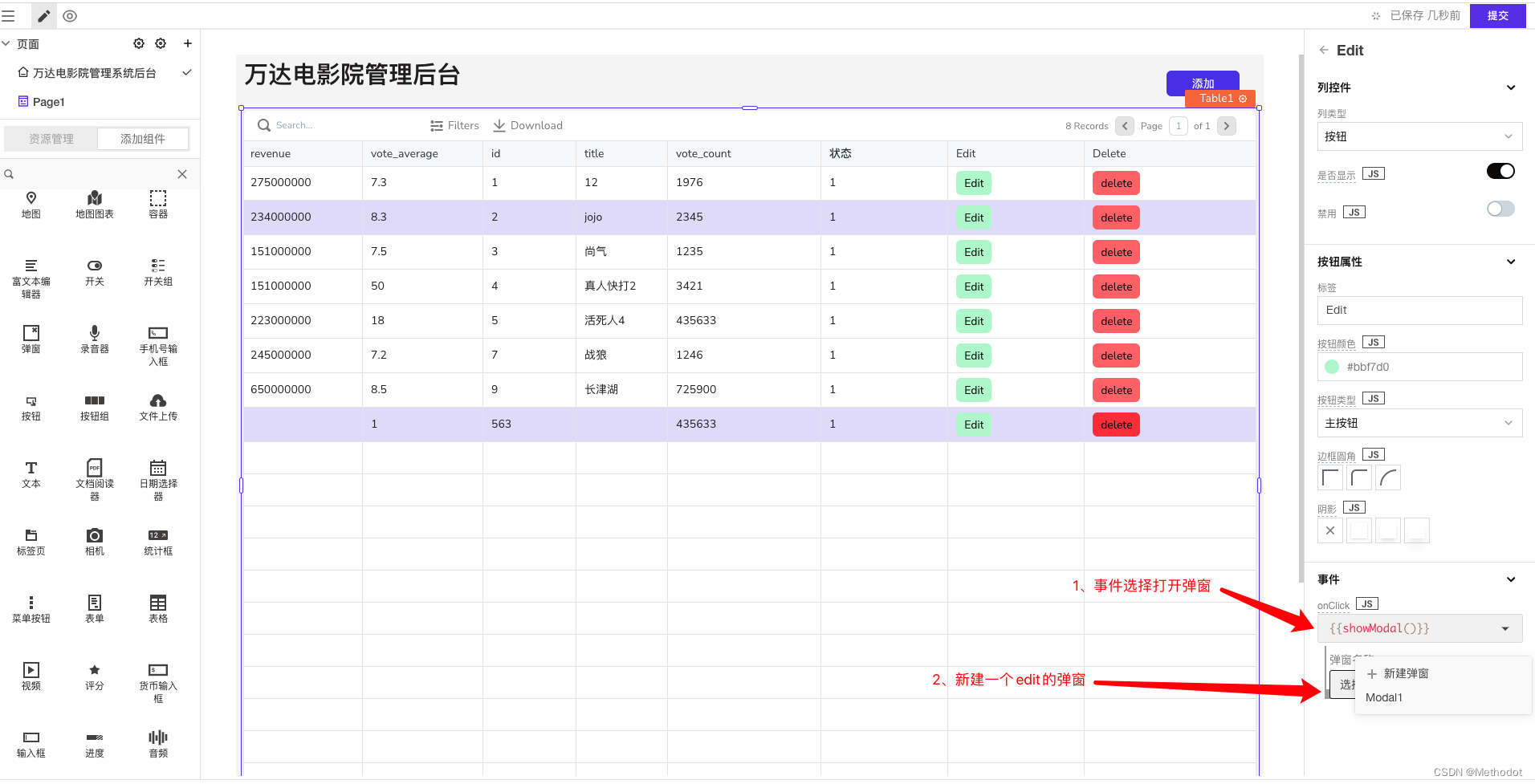Viewport: 1535px width, 784px height.
Task: Click the 提交 submit button
Action: [1497, 15]
